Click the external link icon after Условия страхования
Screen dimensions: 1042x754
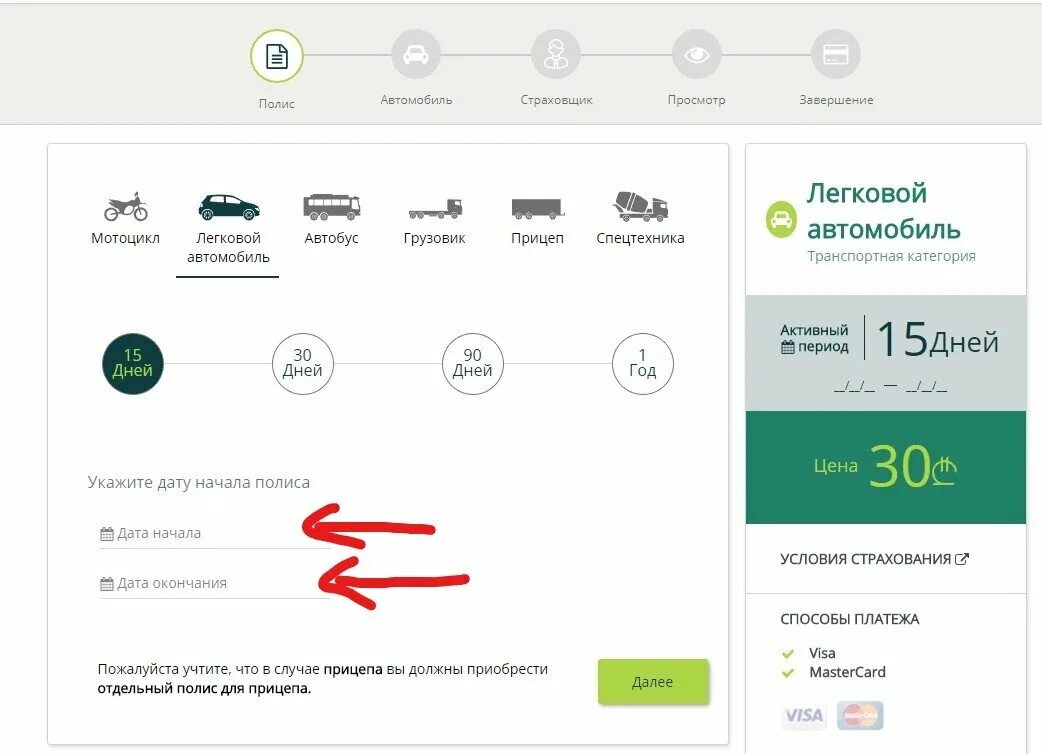(x=962, y=559)
